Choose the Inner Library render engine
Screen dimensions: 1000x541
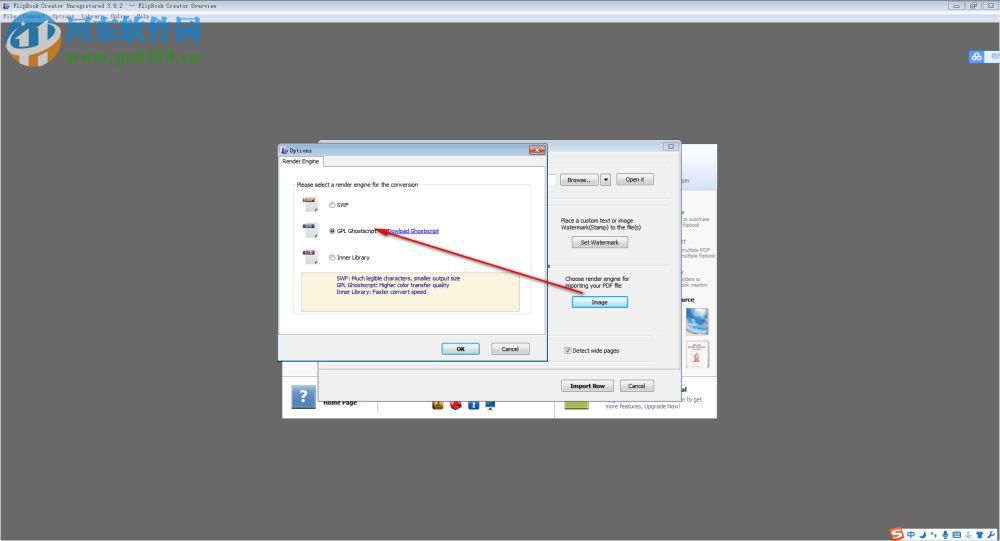[x=332, y=258]
